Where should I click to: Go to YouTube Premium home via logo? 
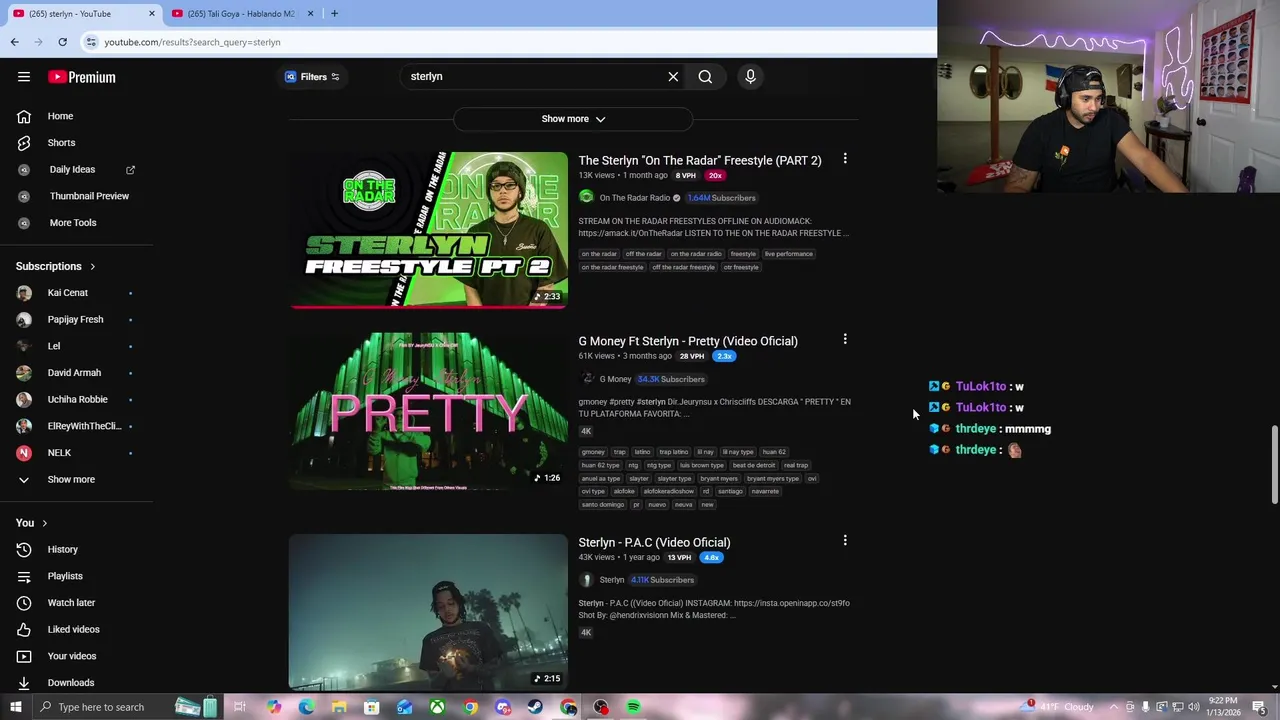click(82, 77)
